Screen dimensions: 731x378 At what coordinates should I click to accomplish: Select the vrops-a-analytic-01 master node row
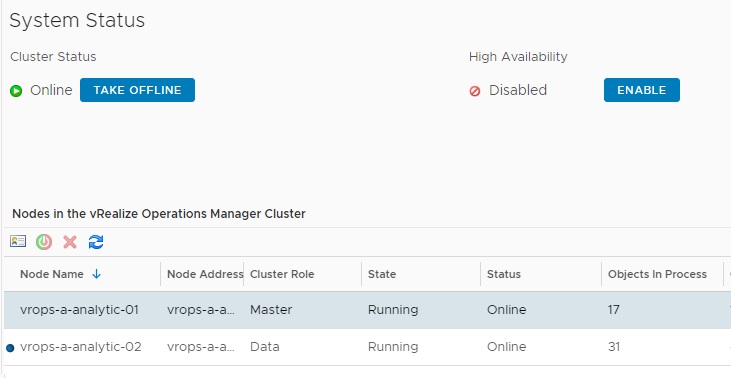[x=367, y=310]
